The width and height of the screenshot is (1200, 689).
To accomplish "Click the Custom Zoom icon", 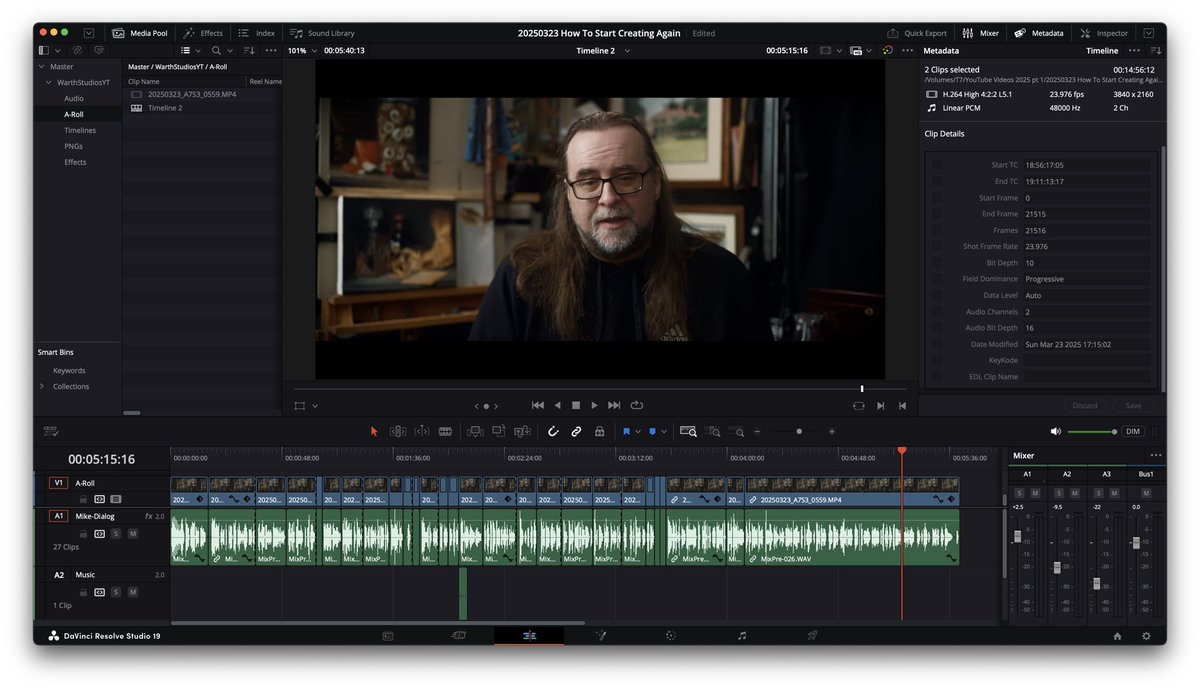I will pyautogui.click(x=737, y=431).
